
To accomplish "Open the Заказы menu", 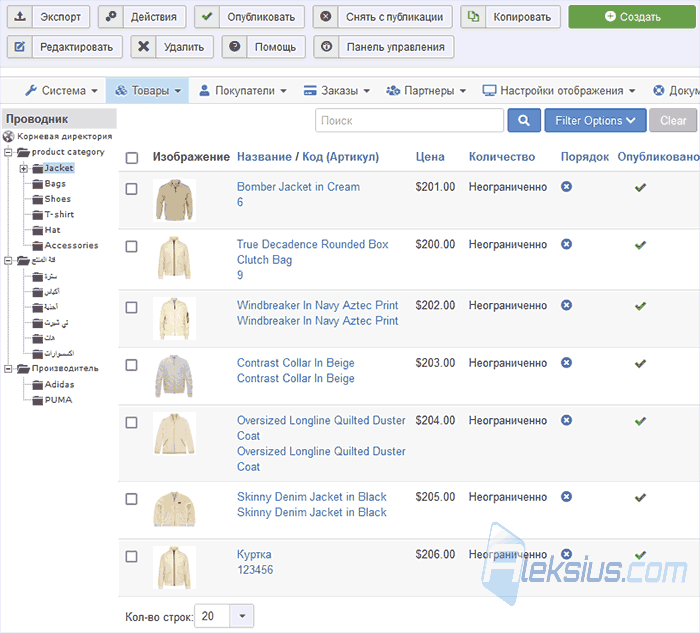I will pyautogui.click(x=337, y=91).
